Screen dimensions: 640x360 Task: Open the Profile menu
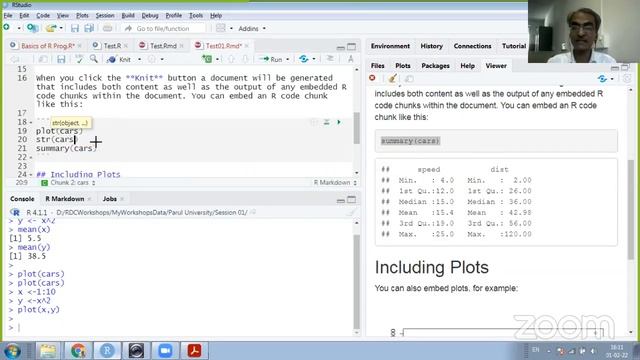[173, 16]
